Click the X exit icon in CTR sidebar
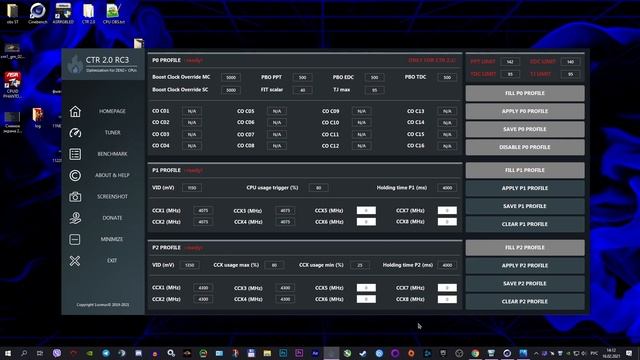Image resolution: width=640 pixels, height=360 pixels. (x=75, y=260)
